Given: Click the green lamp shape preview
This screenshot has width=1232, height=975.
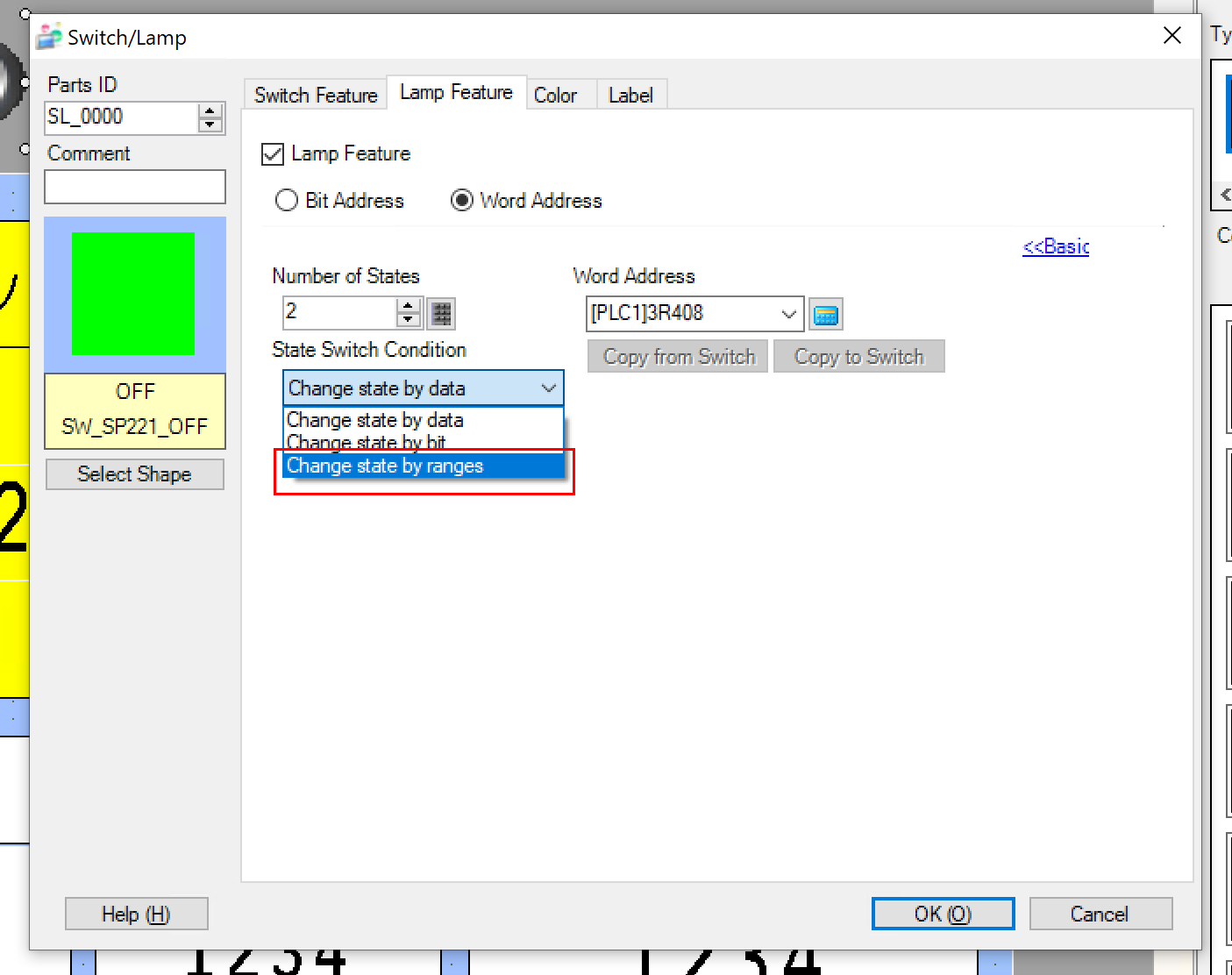Looking at the screenshot, I should coord(133,294).
